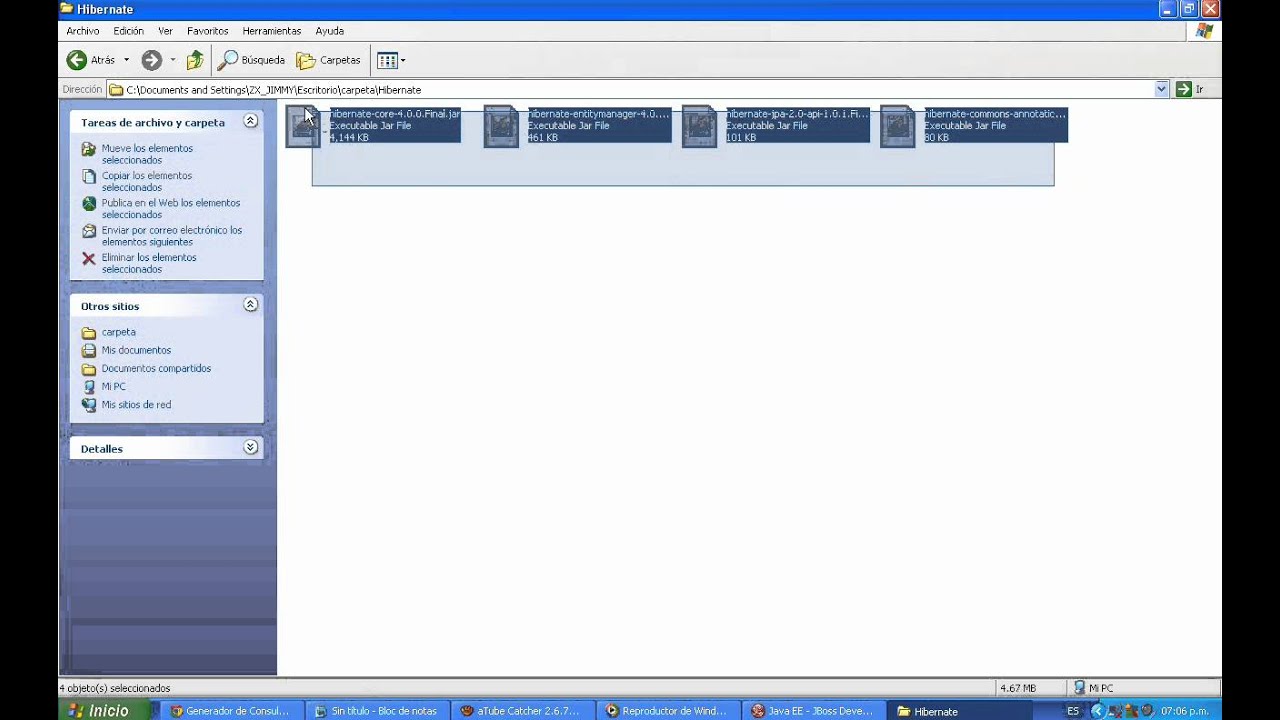Open Documentos compartidos link
The height and width of the screenshot is (720, 1280).
point(156,368)
